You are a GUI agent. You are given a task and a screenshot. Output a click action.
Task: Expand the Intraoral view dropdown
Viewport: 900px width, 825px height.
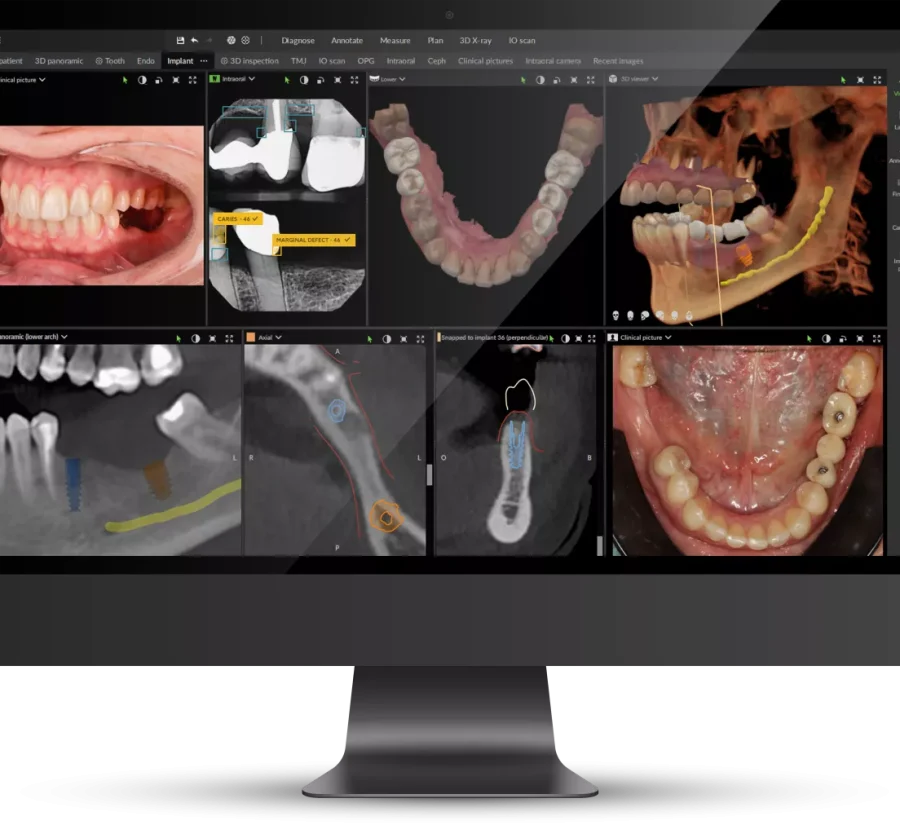pos(251,79)
